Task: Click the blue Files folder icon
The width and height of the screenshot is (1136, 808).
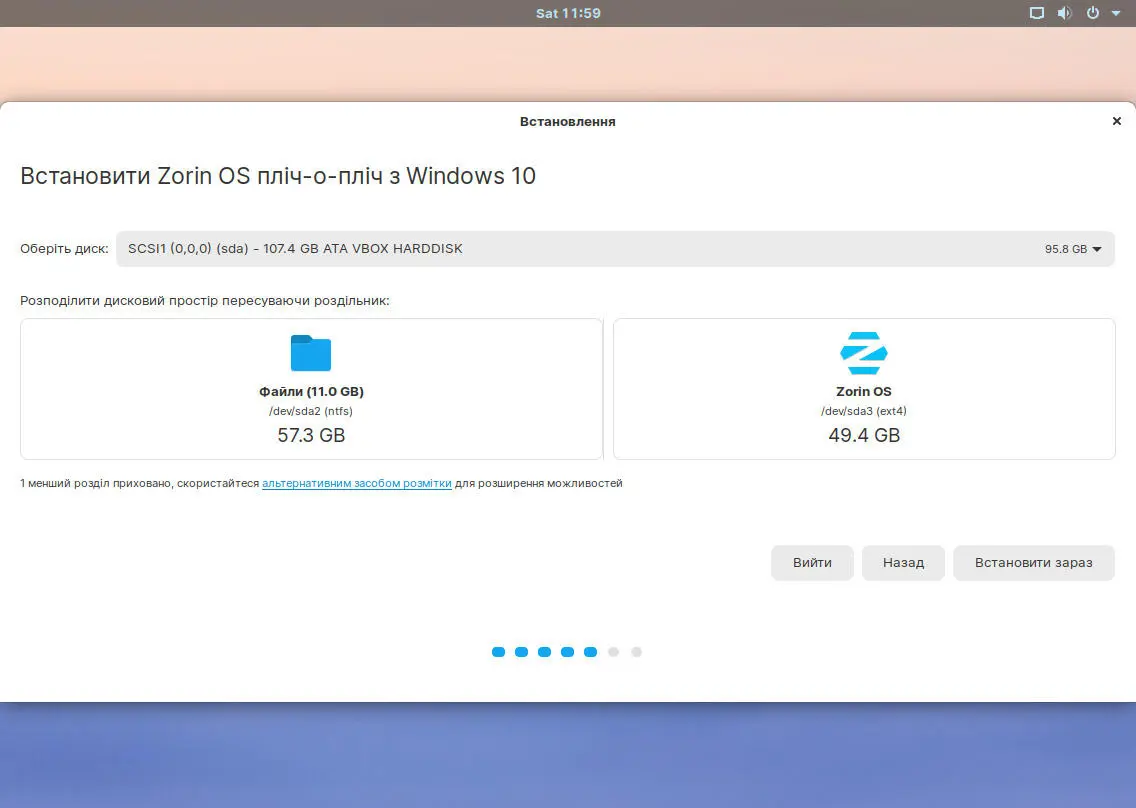Action: tap(311, 353)
